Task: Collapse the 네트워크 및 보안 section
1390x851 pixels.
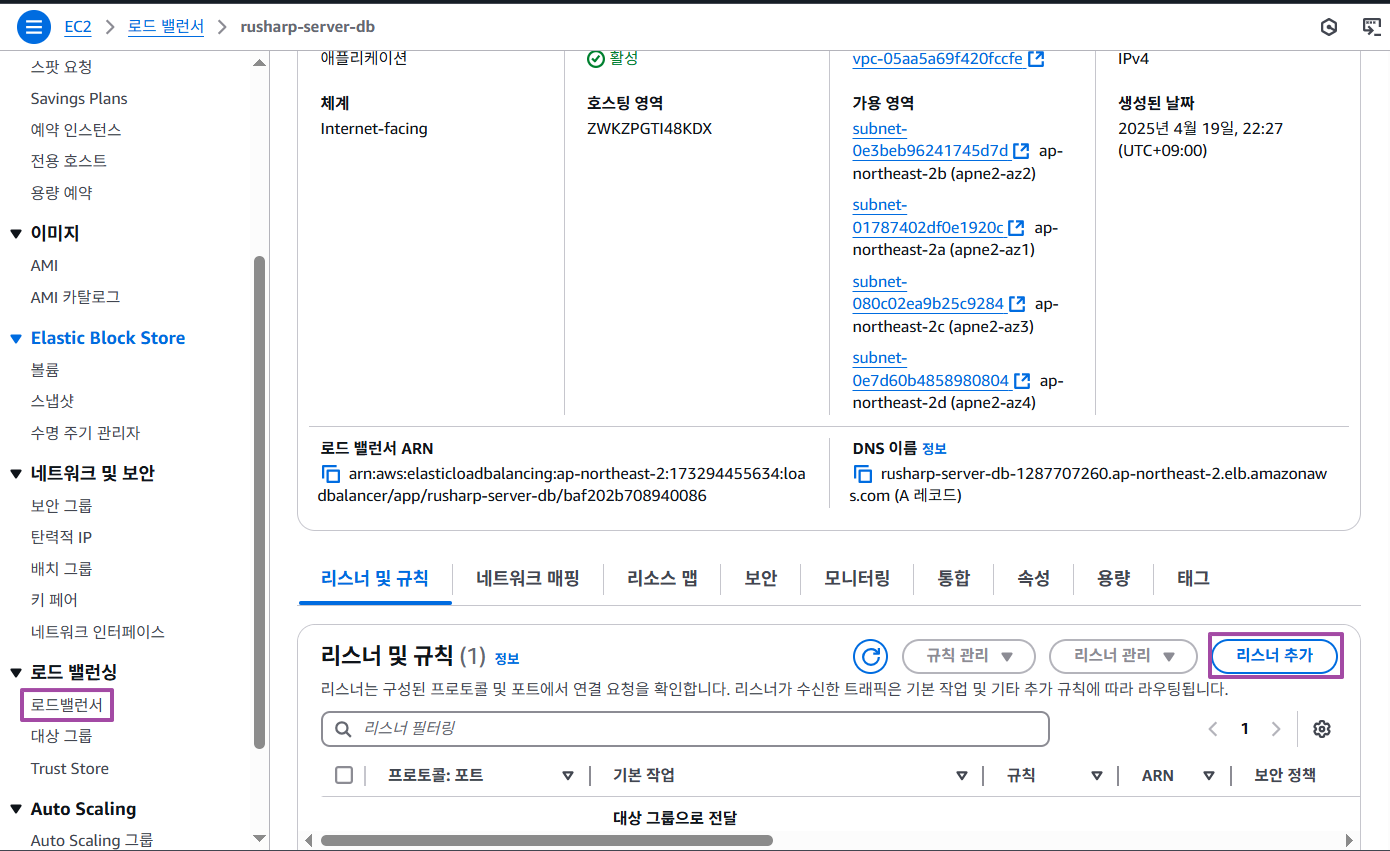Action: click(16, 474)
